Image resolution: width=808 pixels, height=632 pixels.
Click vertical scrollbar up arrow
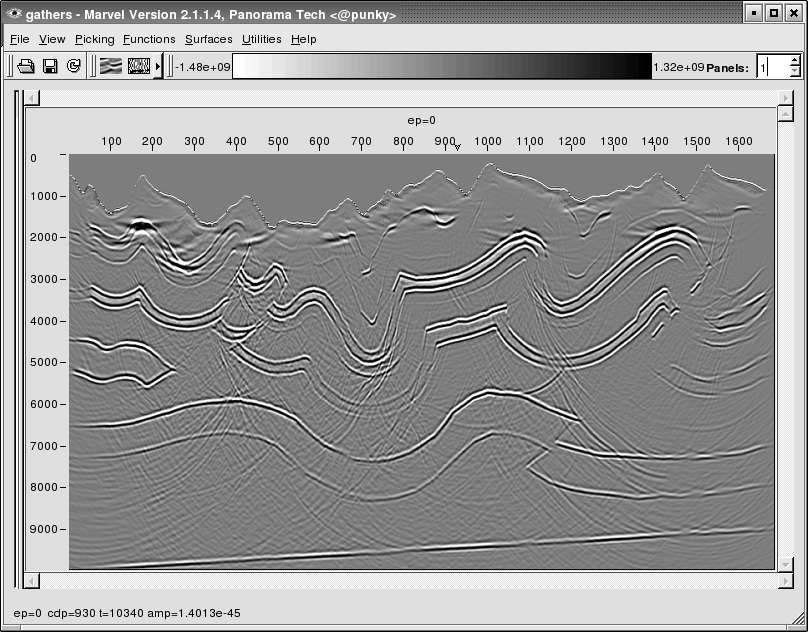[x=785, y=113]
